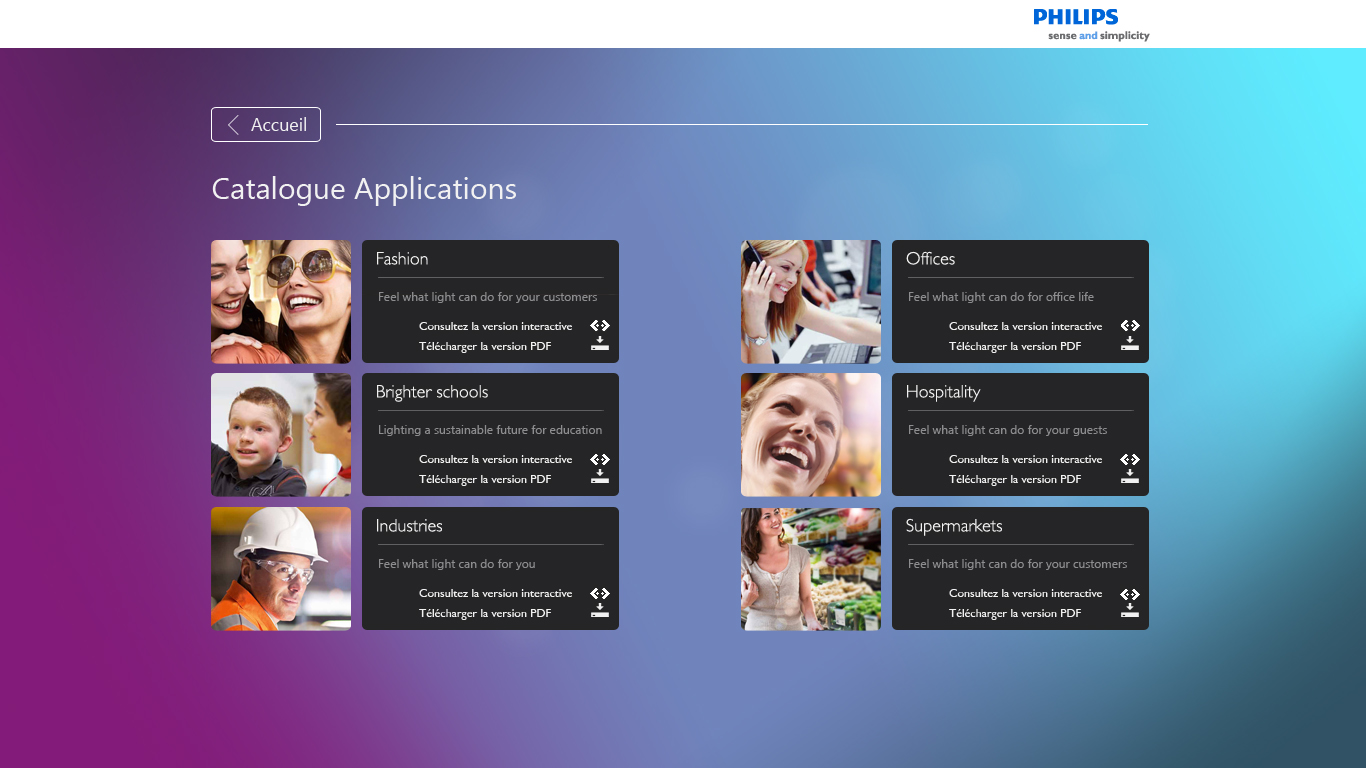Click 'Lighting a sustainable future for education' text
Screen dimensions: 1366x768
pyautogui.click(x=490, y=430)
